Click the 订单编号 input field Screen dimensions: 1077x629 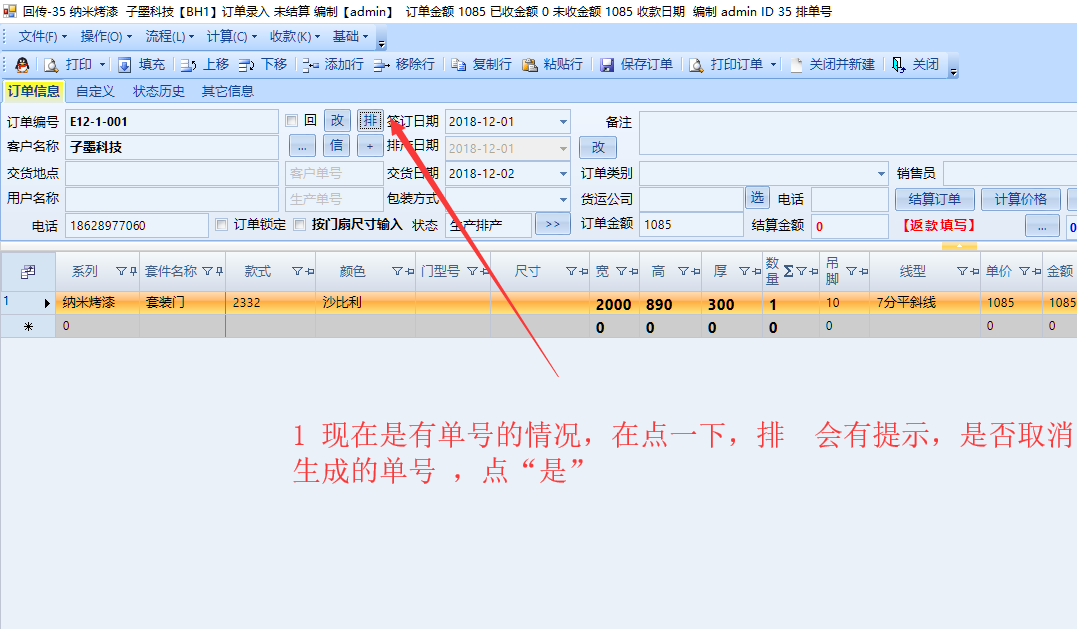pos(171,122)
